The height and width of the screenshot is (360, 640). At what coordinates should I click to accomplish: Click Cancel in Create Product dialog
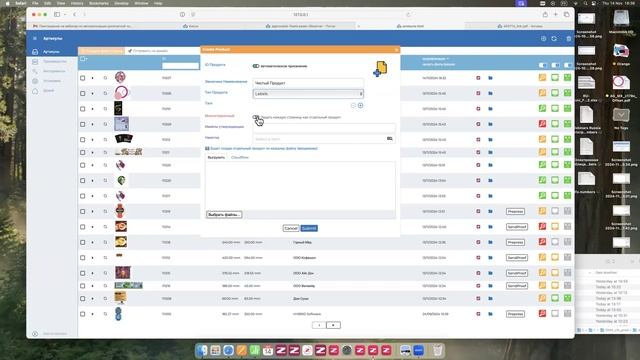[x=291, y=228]
